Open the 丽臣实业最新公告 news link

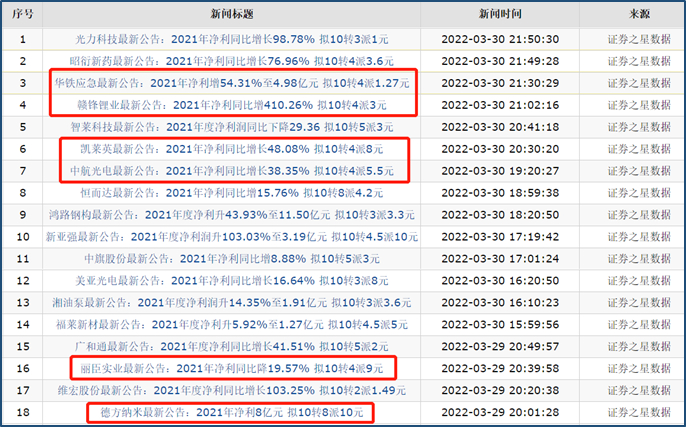(232, 368)
